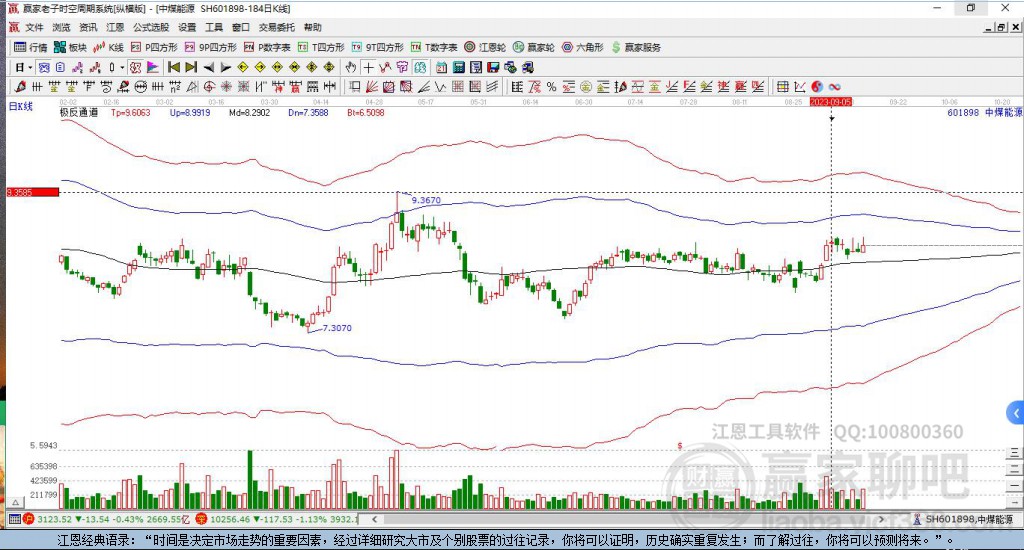
Task: Open the P数字表 tool
Action: click(x=267, y=47)
